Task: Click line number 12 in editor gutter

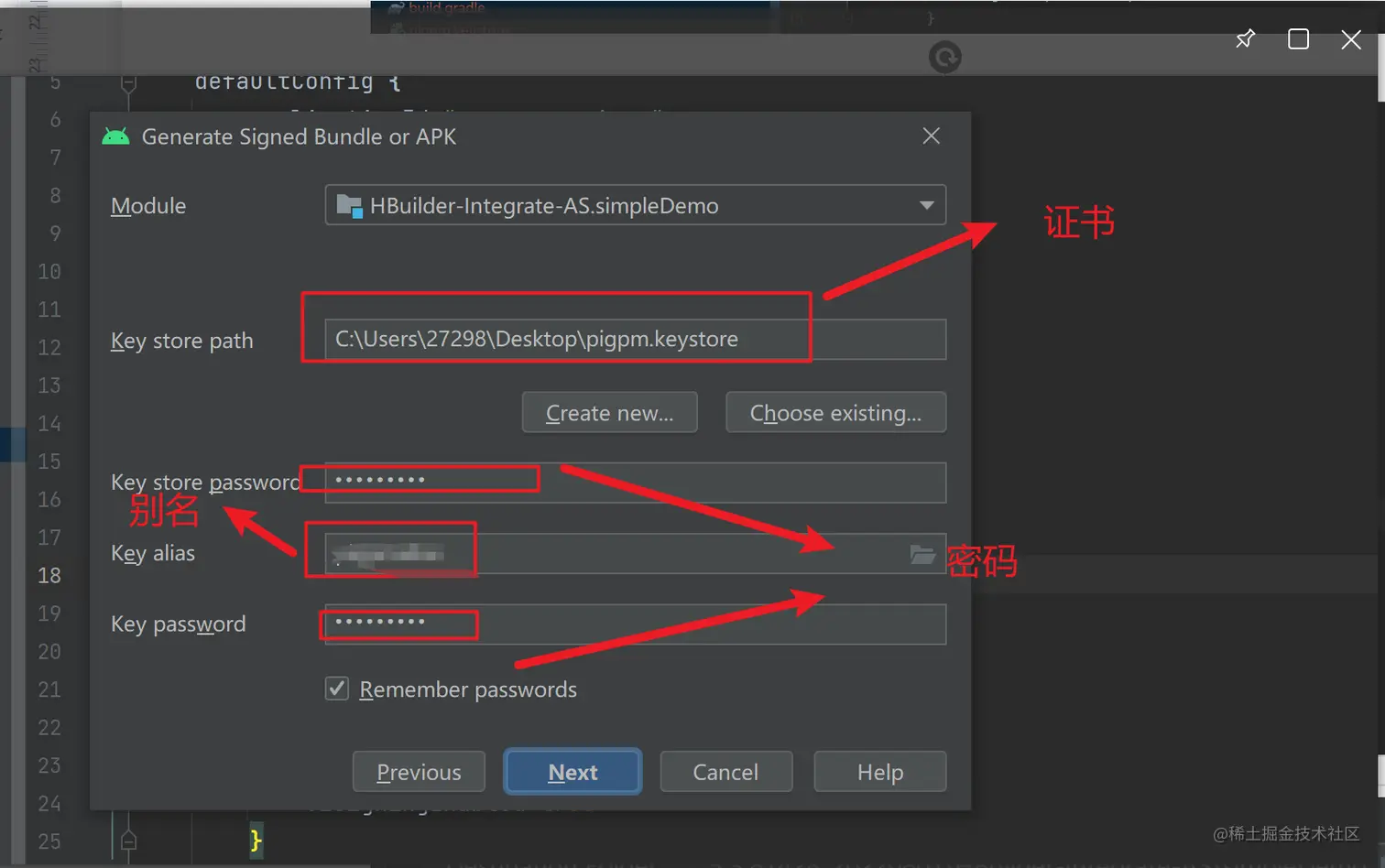Action: tap(49, 348)
